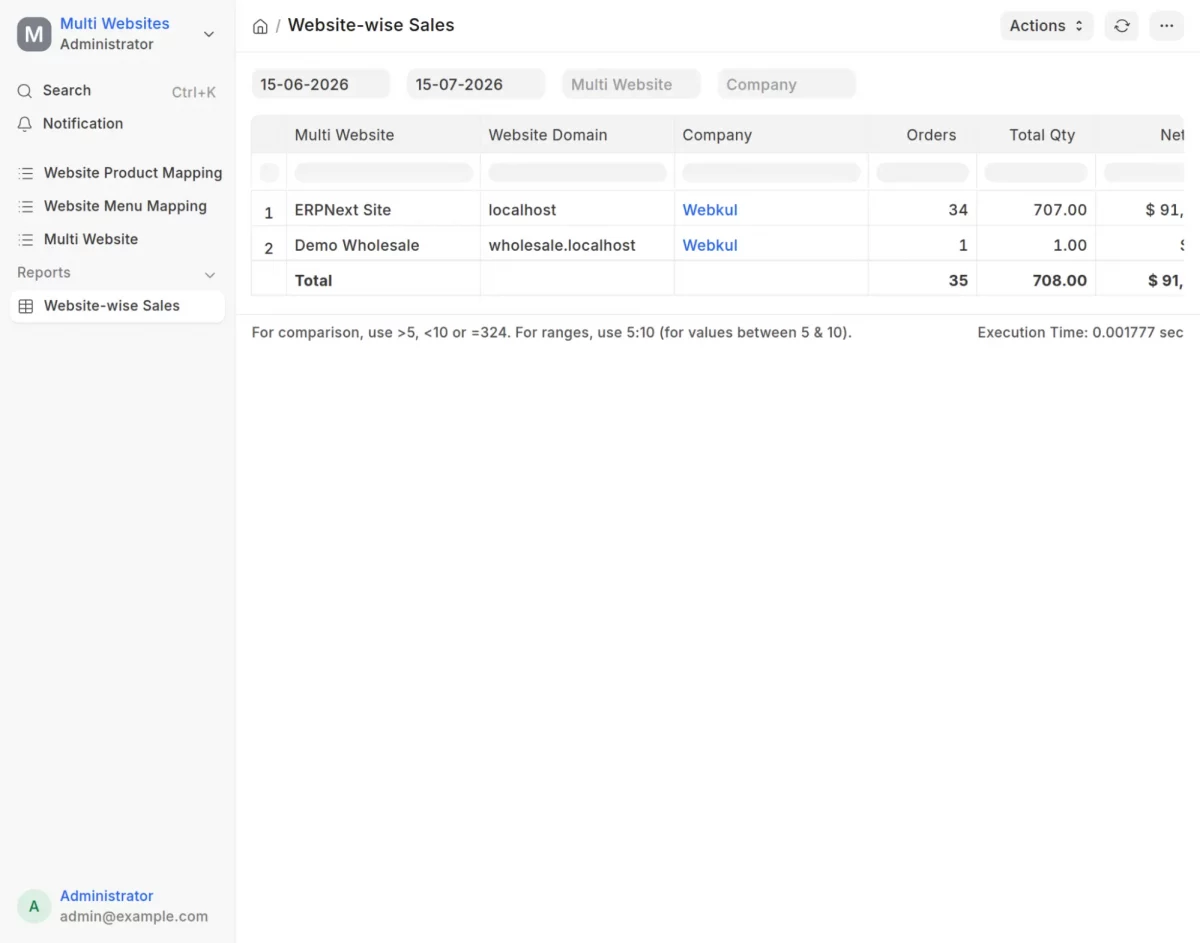Click the admin@example.com text
The width and height of the screenshot is (1200, 943).
pos(134,916)
